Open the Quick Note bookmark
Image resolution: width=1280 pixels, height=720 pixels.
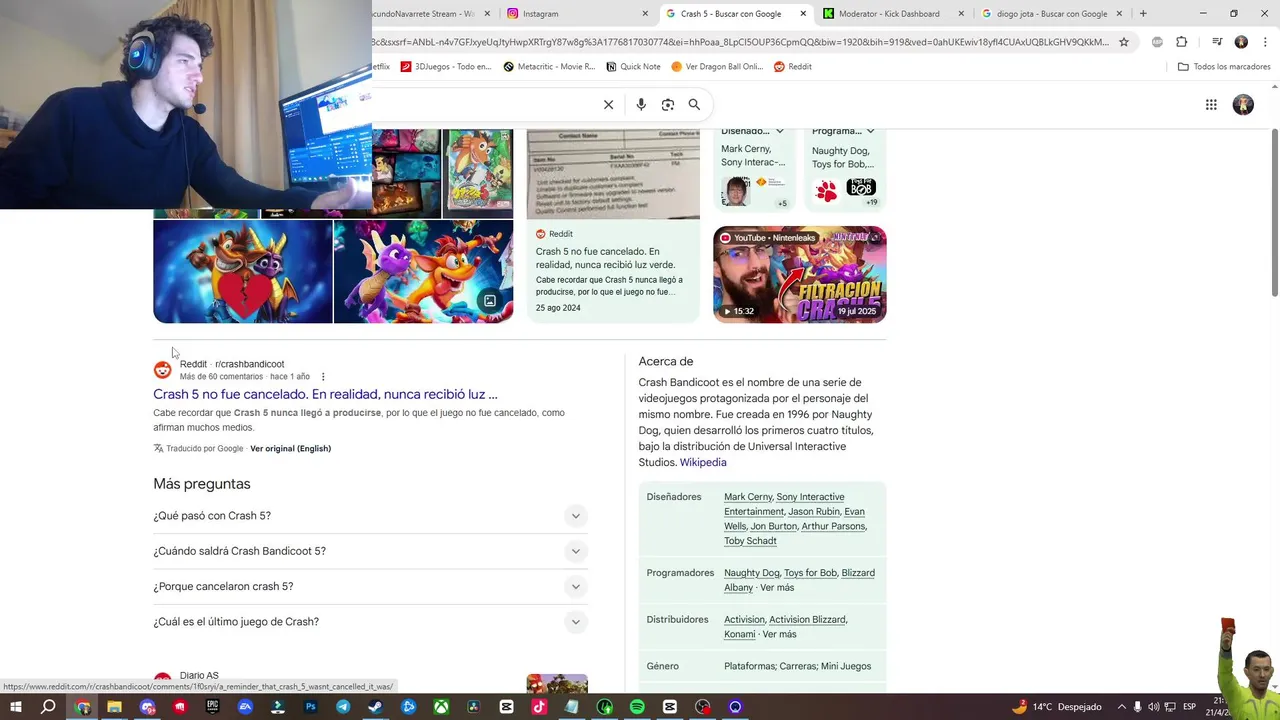(632, 67)
